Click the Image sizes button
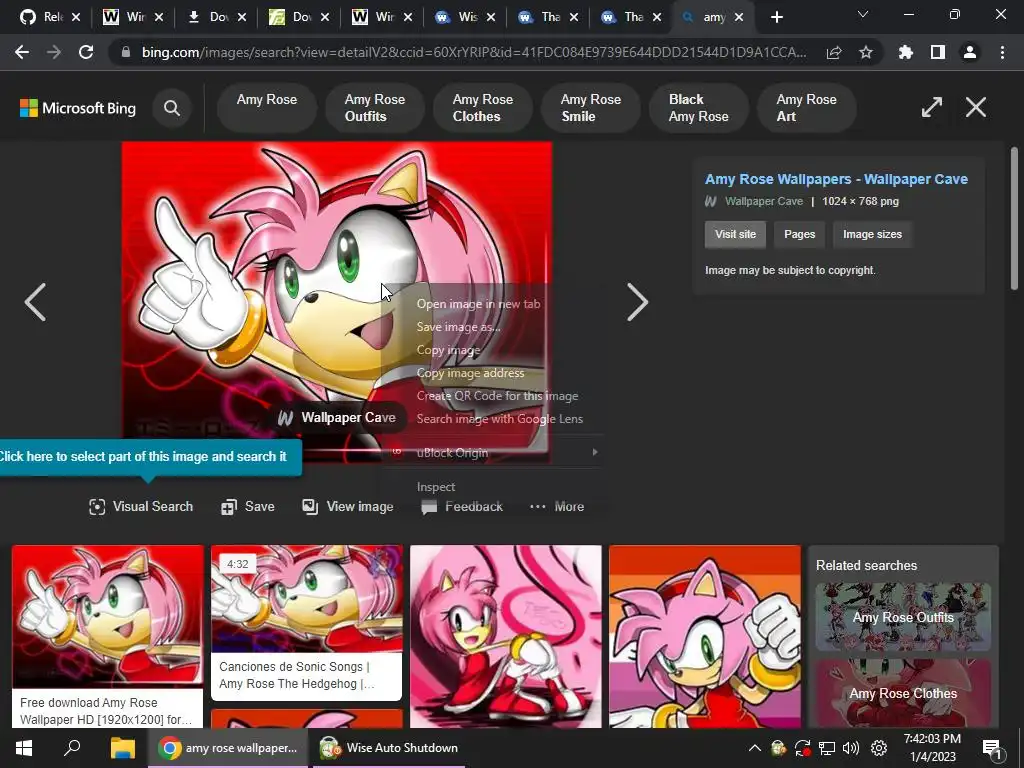The width and height of the screenshot is (1024, 768). click(872, 234)
